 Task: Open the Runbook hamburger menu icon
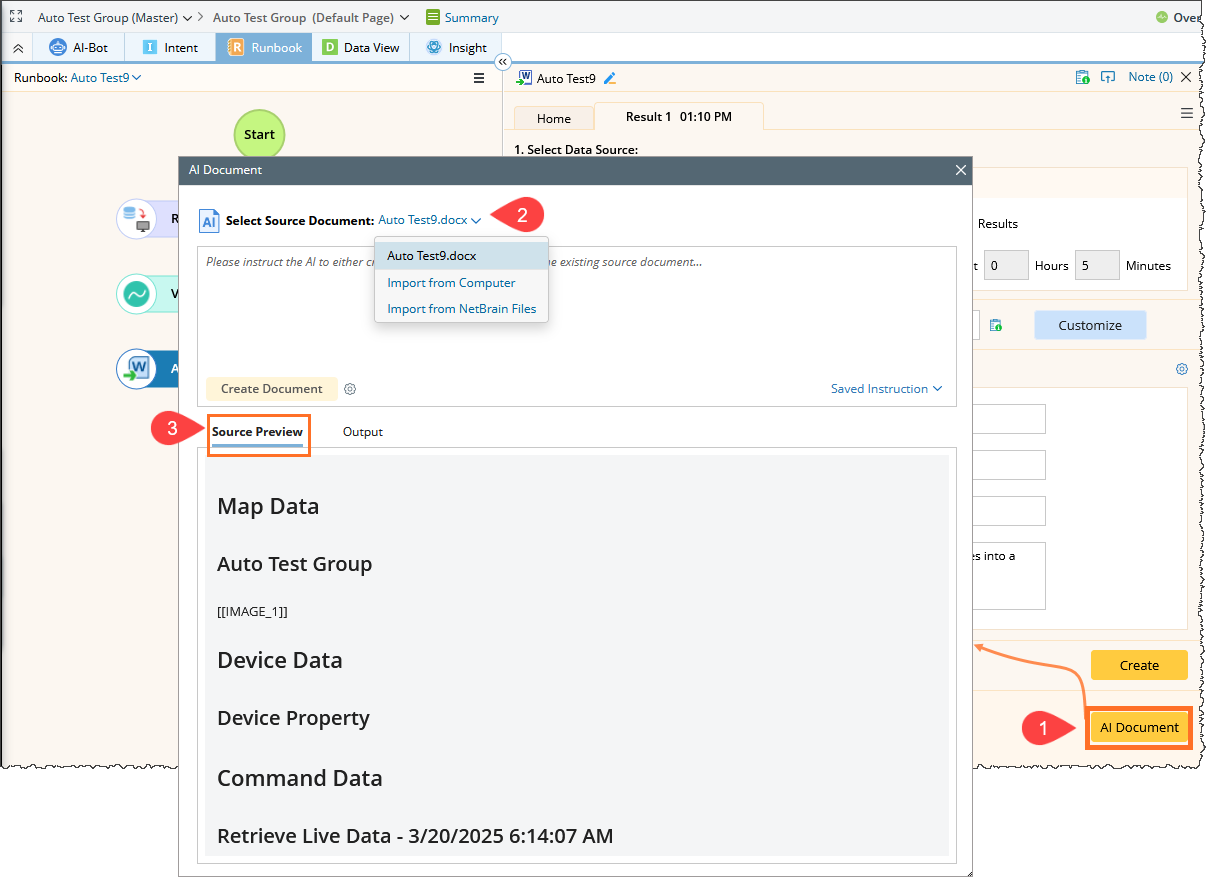pyautogui.click(x=479, y=78)
